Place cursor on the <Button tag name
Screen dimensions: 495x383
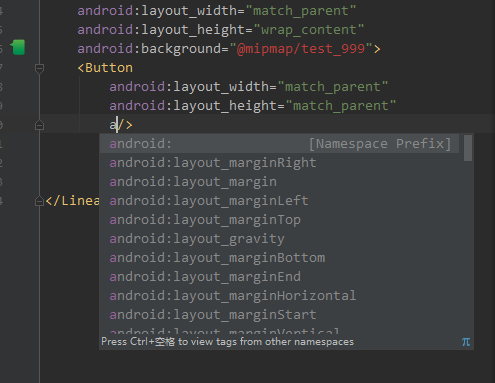[x=105, y=68]
